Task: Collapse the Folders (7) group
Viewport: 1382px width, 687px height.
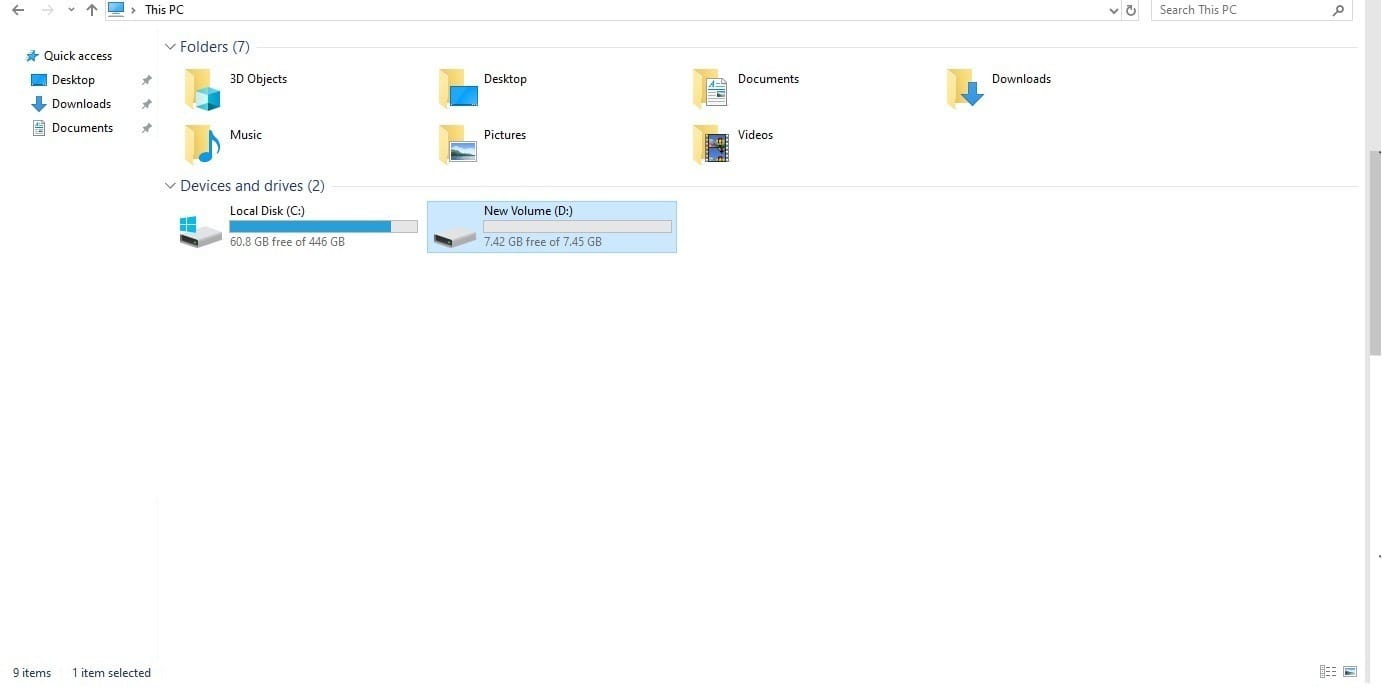Action: 170,47
